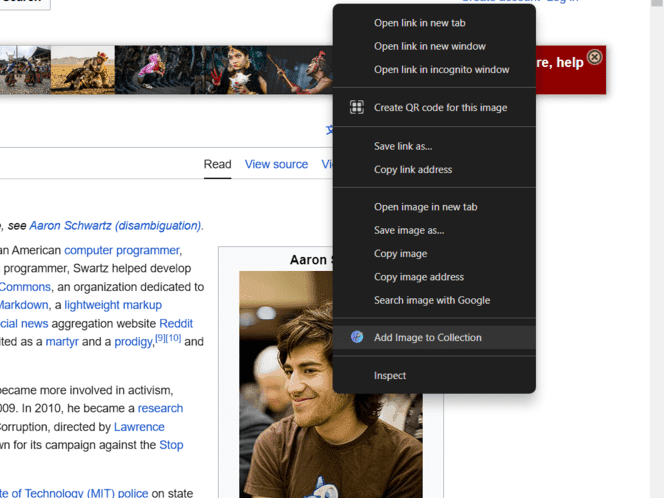The width and height of the screenshot is (664, 498).
Task: Click the banner photo of man with red headdress
Action: coord(300,69)
